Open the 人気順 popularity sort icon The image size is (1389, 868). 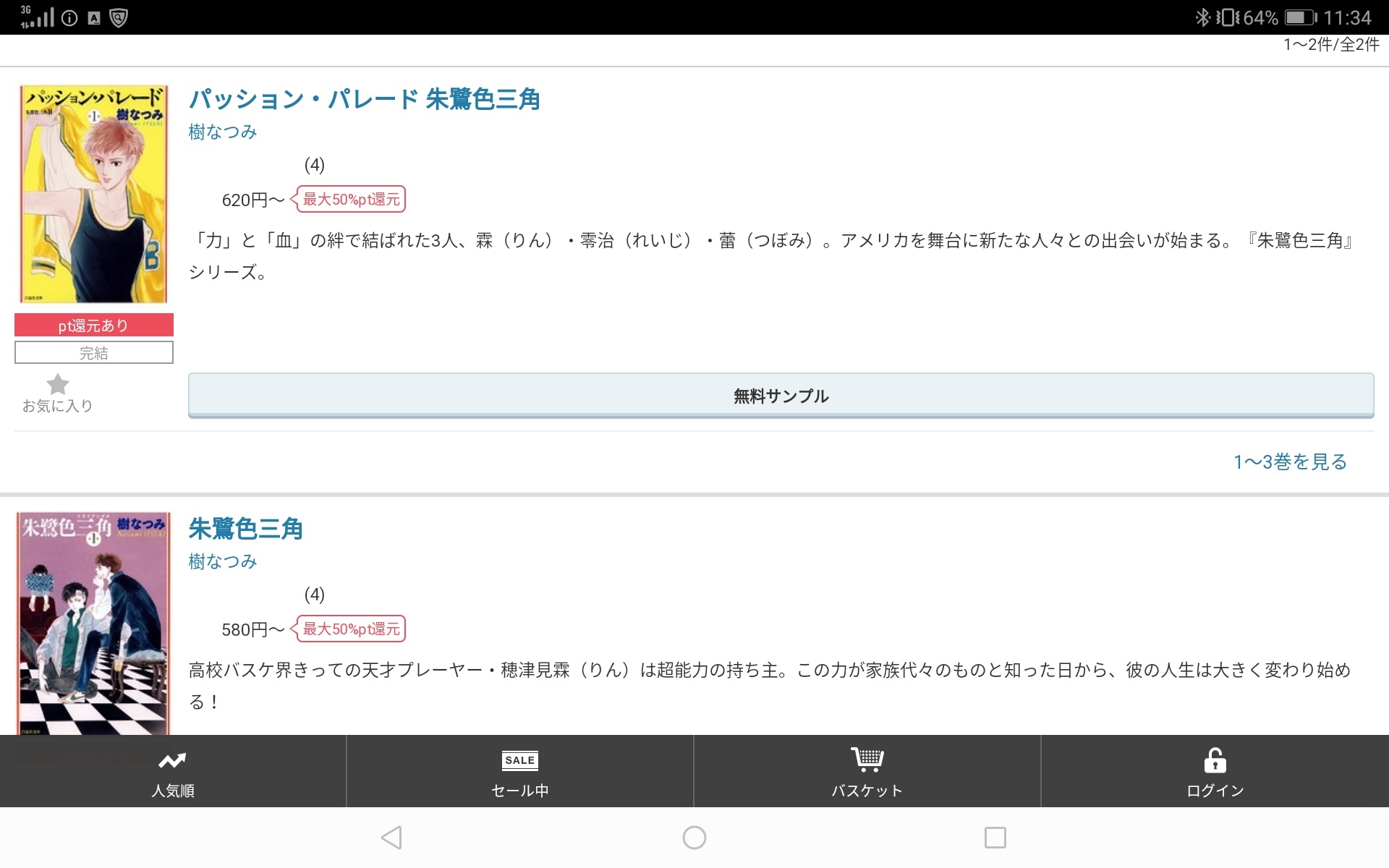[x=173, y=760]
